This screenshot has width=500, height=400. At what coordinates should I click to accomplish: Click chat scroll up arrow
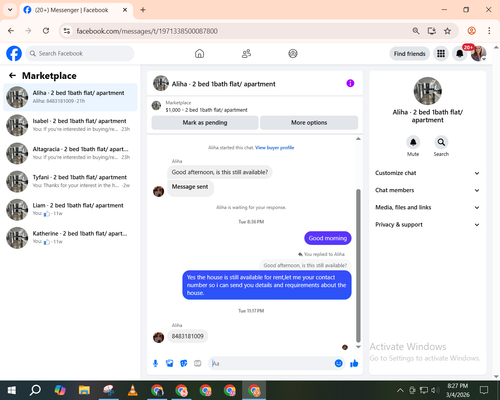pyautogui.click(x=358, y=139)
